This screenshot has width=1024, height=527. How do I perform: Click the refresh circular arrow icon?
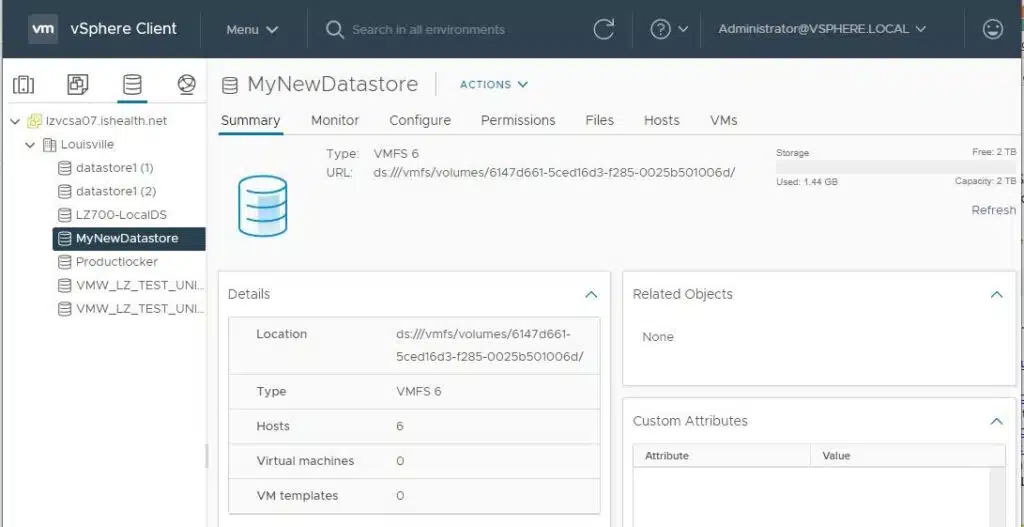pyautogui.click(x=603, y=29)
